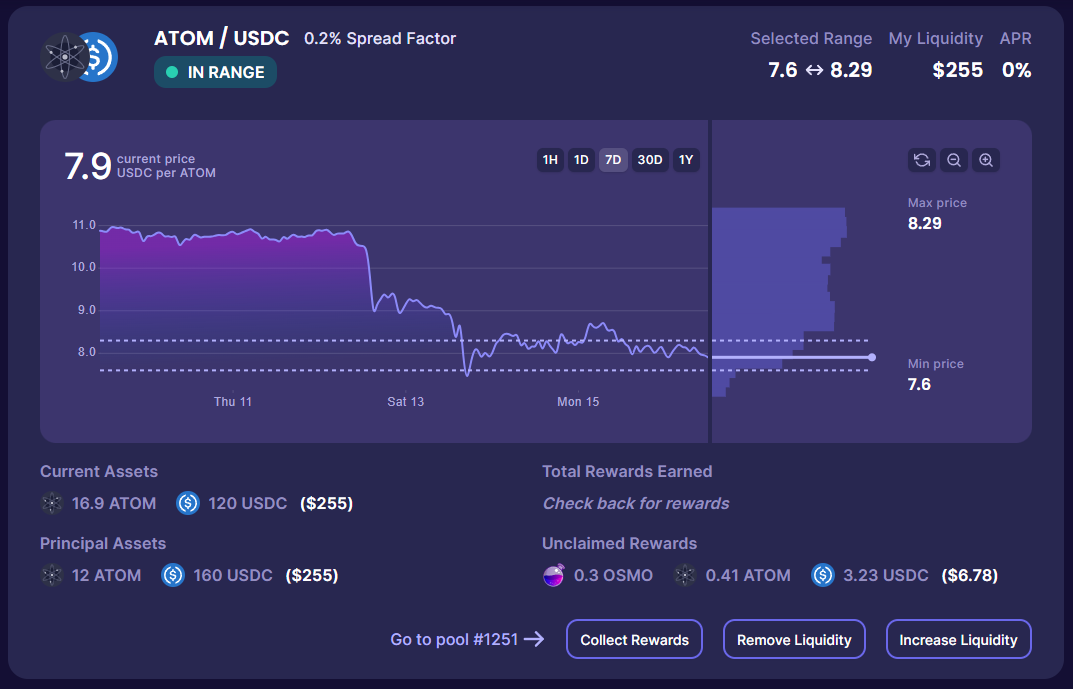This screenshot has height=689, width=1073.
Task: Click the OSMO token icon in Unclaimed Rewards
Action: 554,575
